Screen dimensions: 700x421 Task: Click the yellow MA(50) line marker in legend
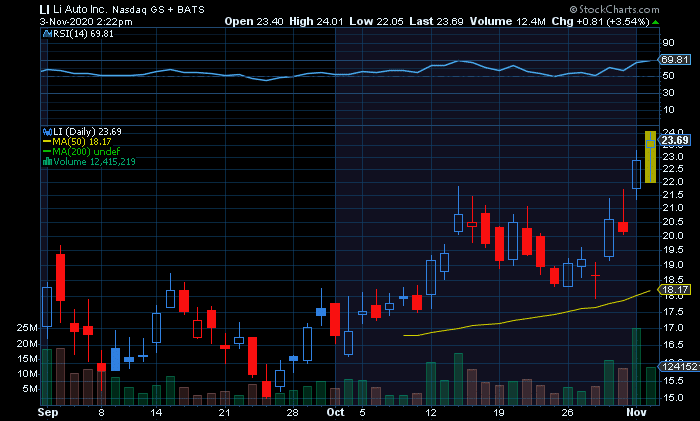pyautogui.click(x=47, y=142)
